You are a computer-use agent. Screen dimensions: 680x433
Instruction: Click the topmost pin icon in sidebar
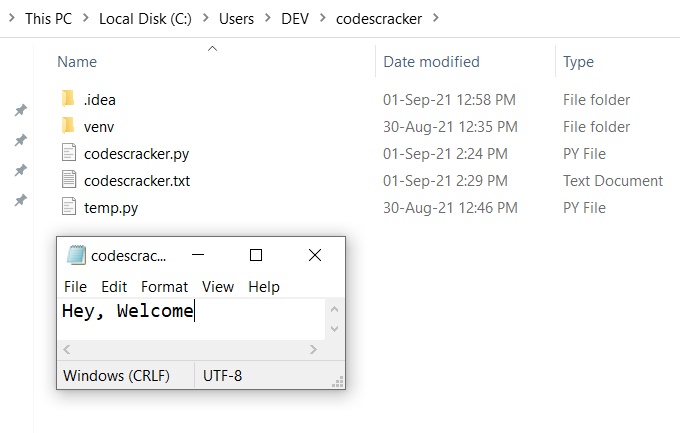point(20,110)
